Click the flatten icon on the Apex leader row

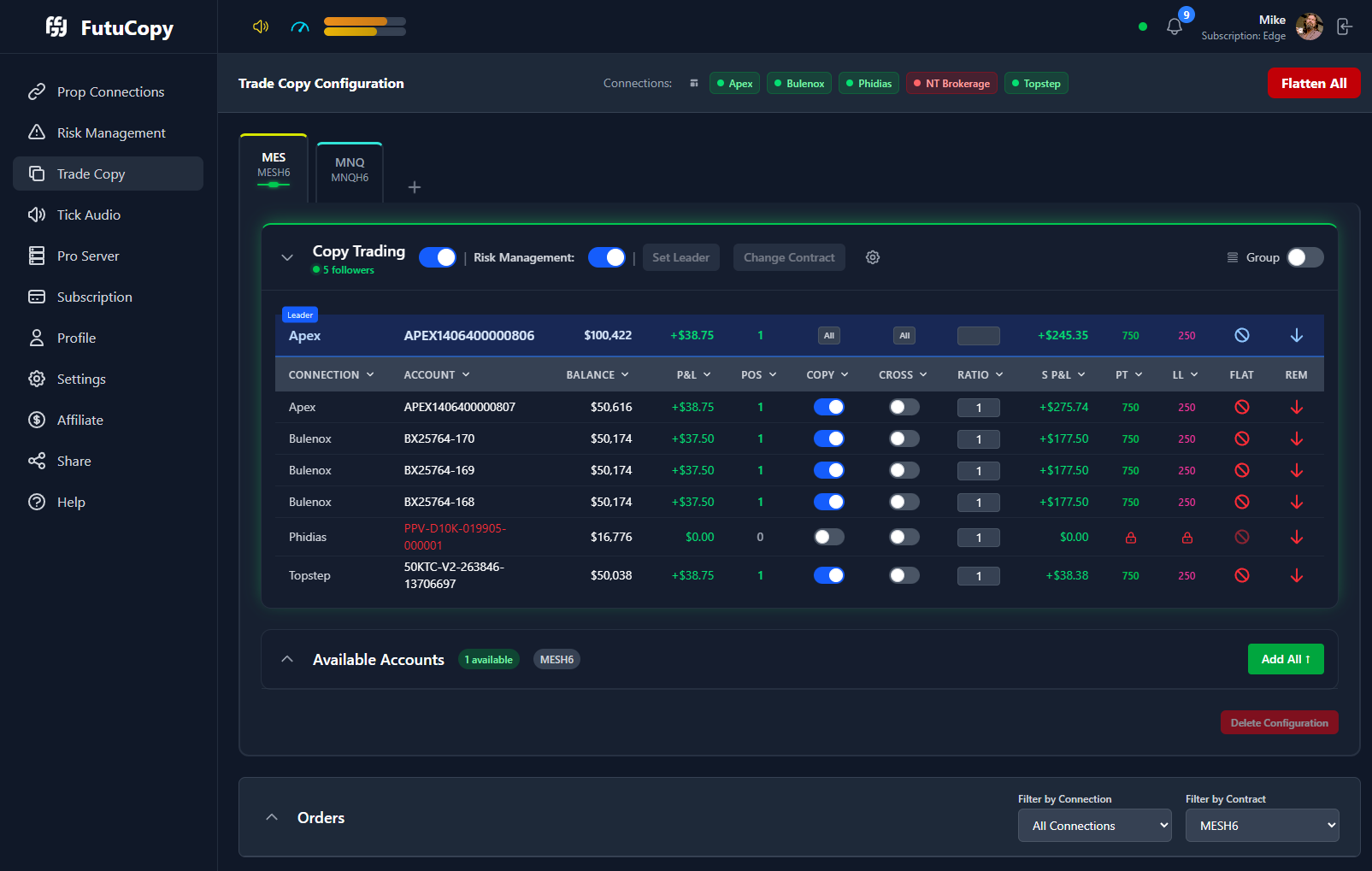(1242, 335)
